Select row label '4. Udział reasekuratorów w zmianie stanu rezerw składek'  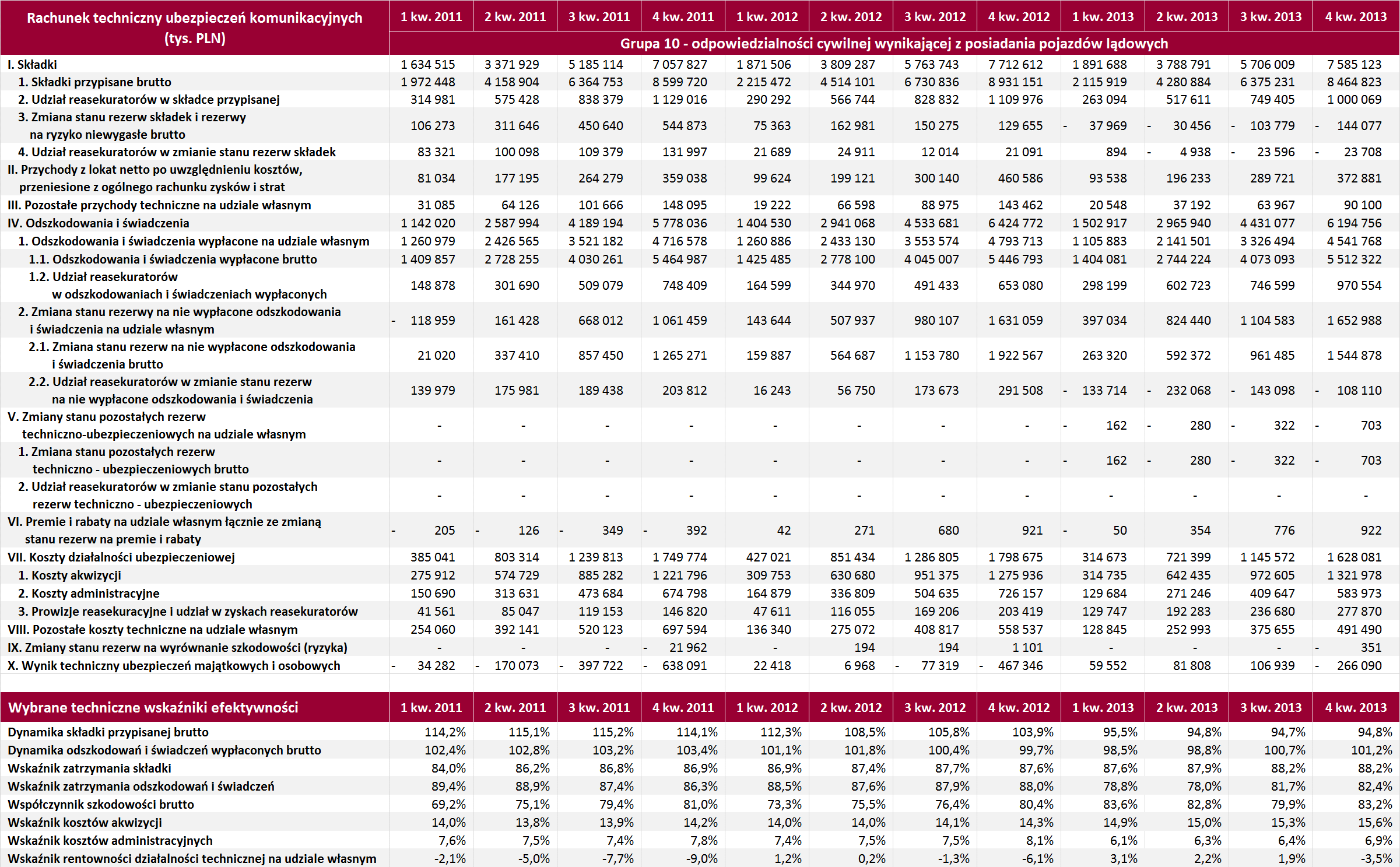(177, 152)
